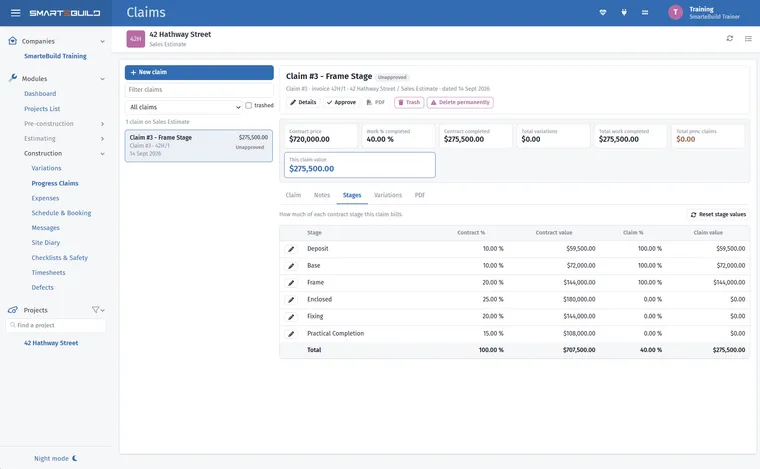Viewport: 760px width, 469px height.
Task: Click the Total row claim value $275,500.00
Action: 728,350
